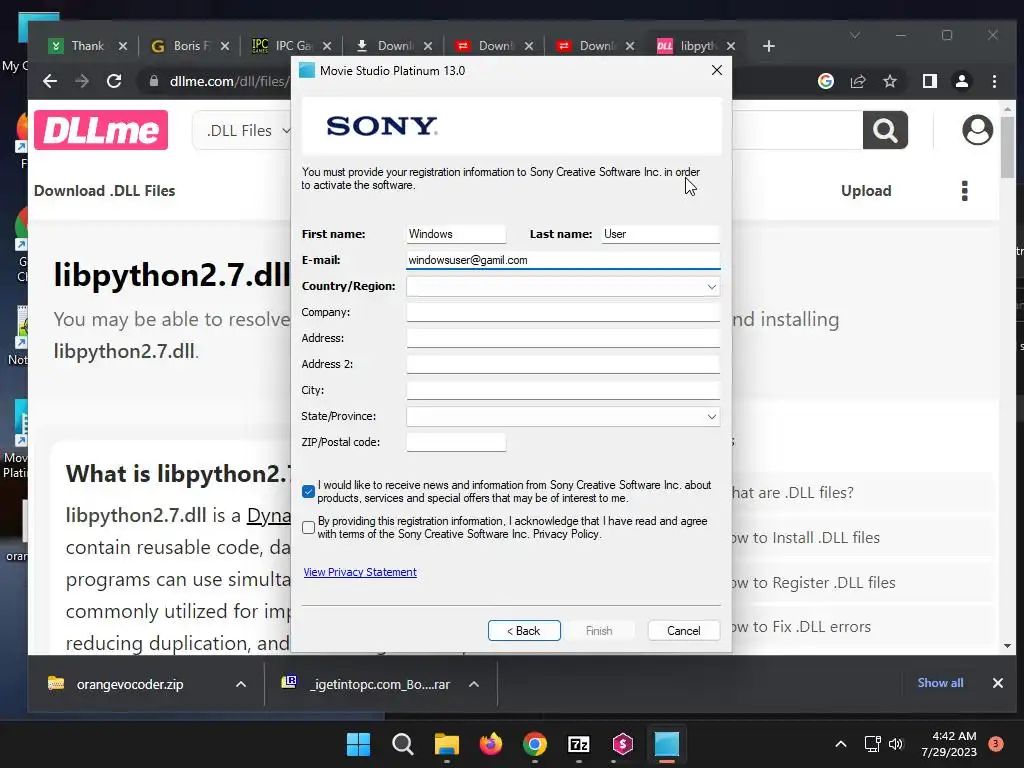Click the Movie Studio taskbar icon

667,744
